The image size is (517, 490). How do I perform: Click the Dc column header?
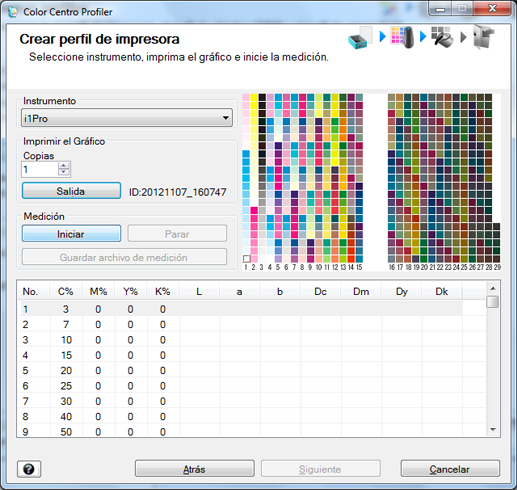point(321,291)
